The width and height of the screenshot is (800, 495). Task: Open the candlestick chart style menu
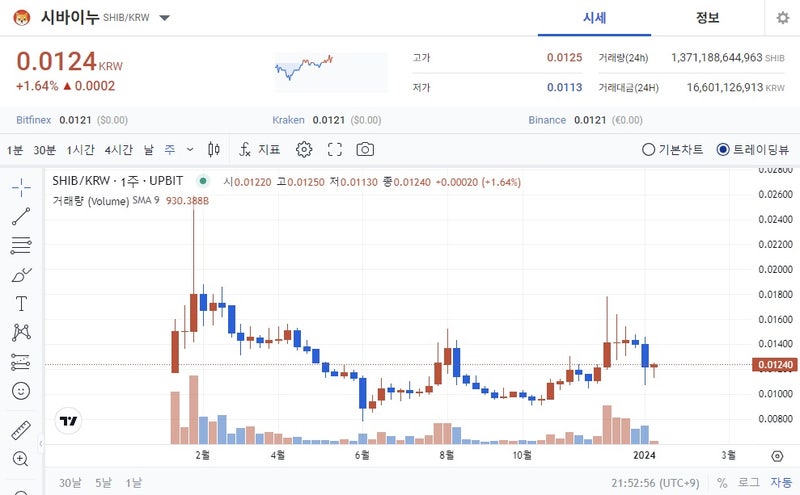point(214,150)
